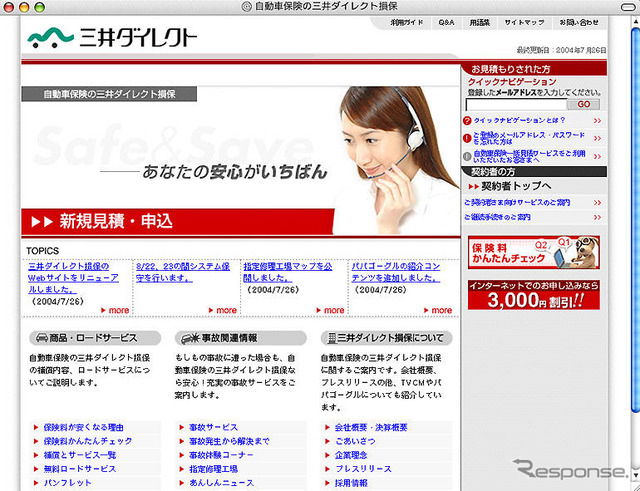Open the 企業理念 link
Image resolution: width=640 pixels, height=491 pixels.
pos(351,455)
